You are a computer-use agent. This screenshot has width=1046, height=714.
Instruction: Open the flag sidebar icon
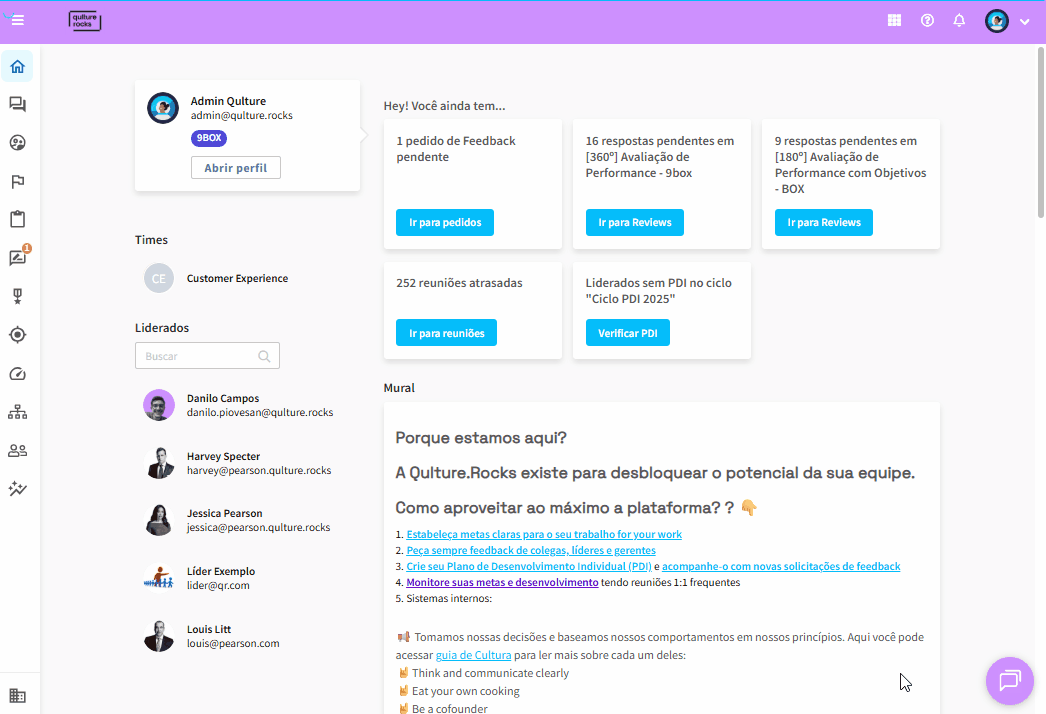pos(17,182)
